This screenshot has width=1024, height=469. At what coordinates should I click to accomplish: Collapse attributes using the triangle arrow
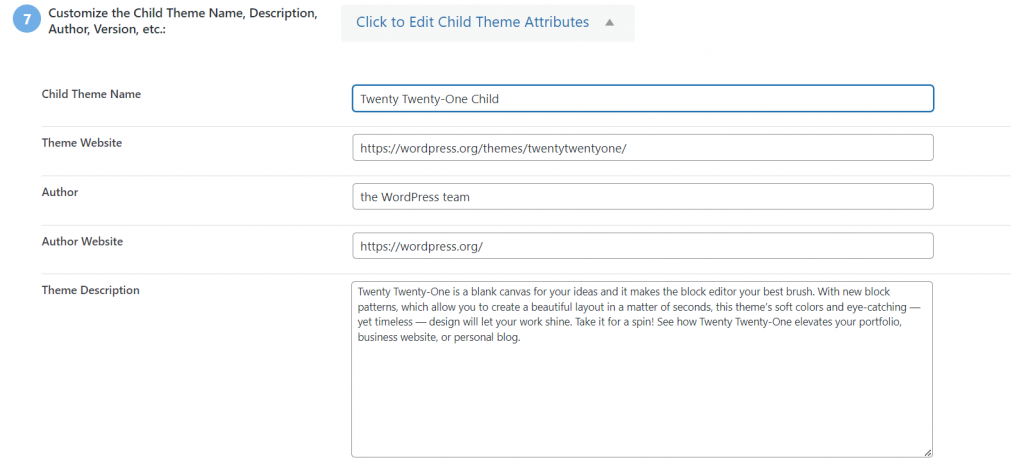tap(609, 22)
